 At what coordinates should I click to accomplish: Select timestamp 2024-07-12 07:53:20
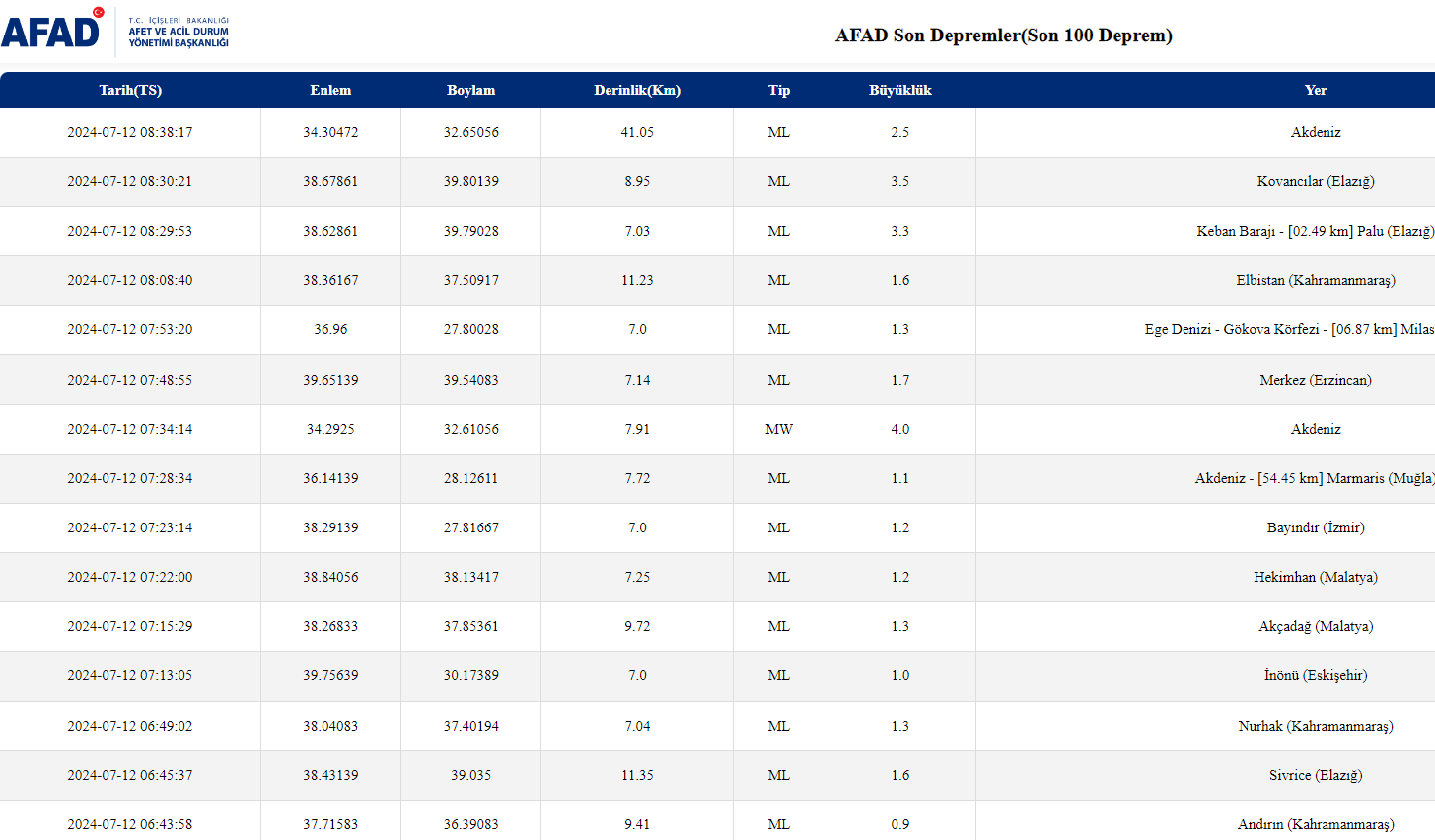point(130,329)
